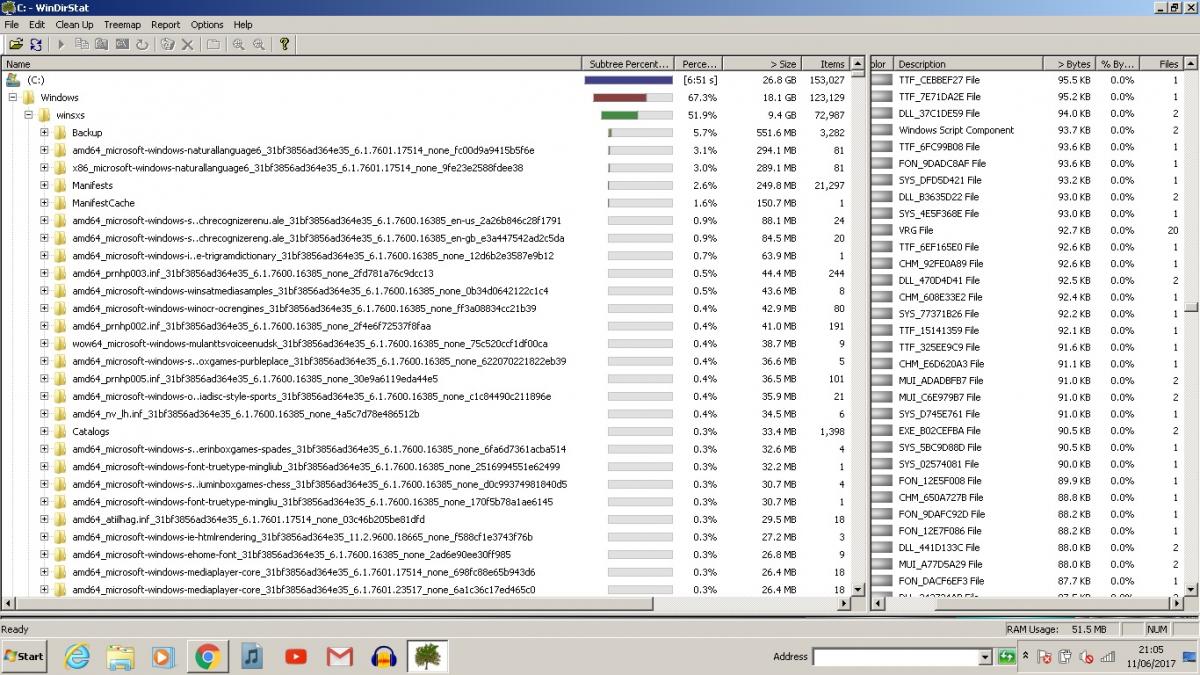The height and width of the screenshot is (675, 1200).
Task: Click the Refresh All toolbar icon
Action: pyautogui.click(x=36, y=44)
